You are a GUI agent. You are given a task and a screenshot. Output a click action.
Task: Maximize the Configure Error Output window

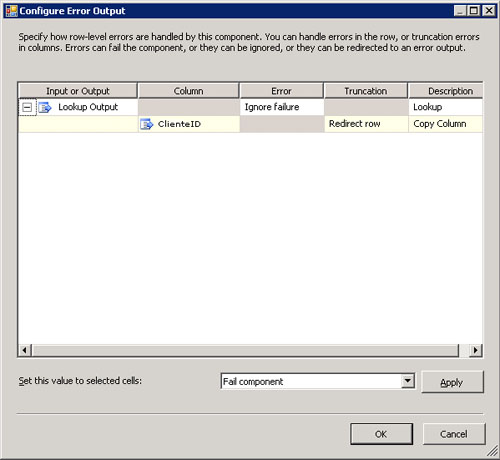click(474, 11)
